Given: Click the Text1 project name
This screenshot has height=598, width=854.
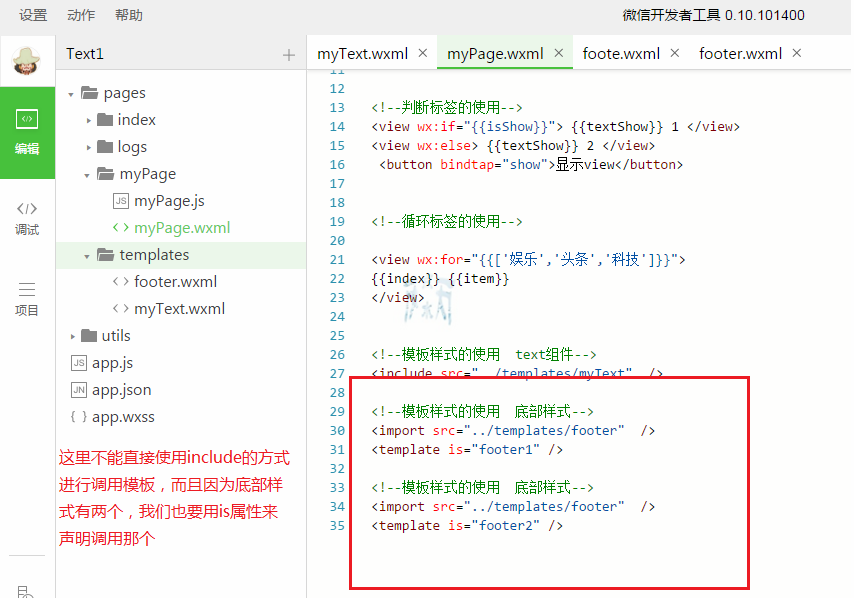Looking at the screenshot, I should click(x=84, y=54).
